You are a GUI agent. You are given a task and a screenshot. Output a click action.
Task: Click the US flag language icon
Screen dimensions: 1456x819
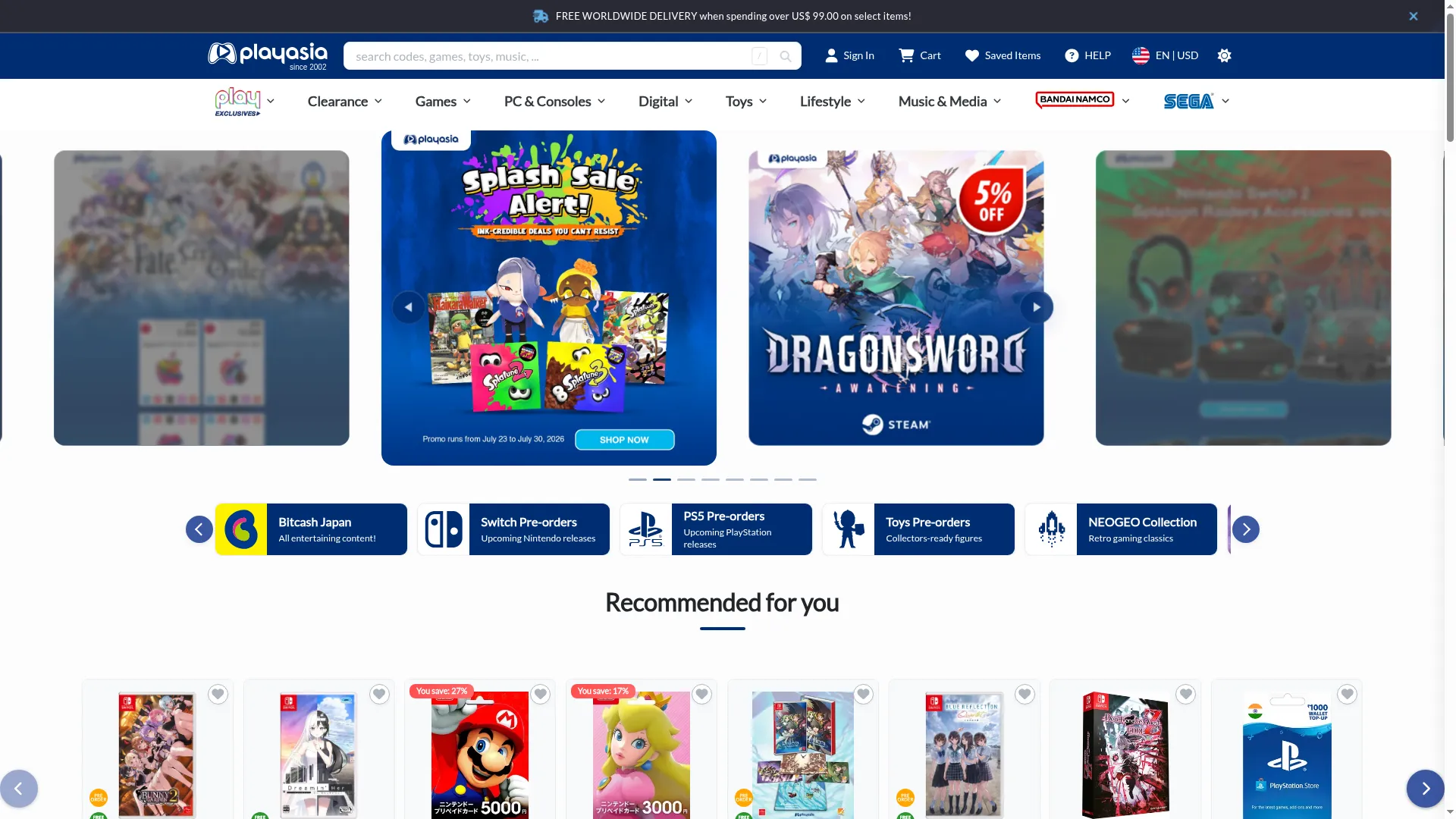(1141, 55)
